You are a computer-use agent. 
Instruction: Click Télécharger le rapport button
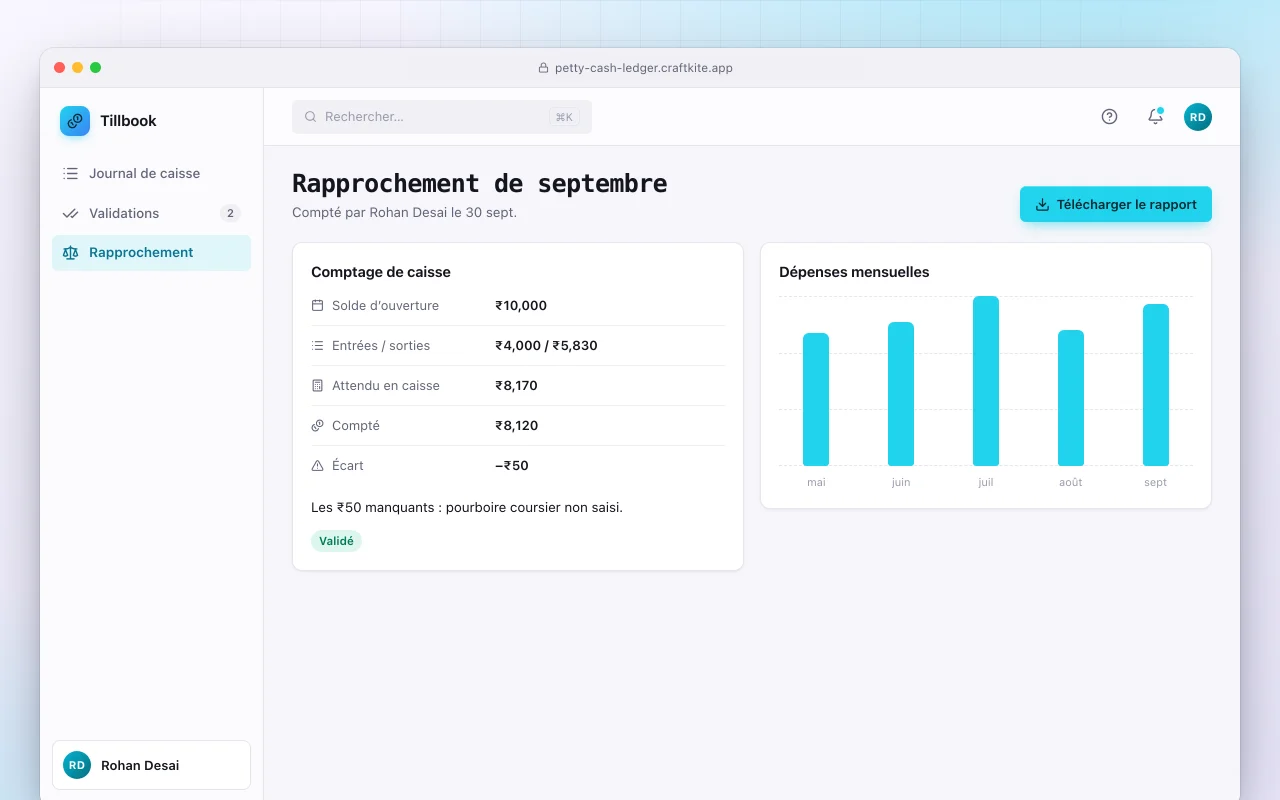point(1116,204)
